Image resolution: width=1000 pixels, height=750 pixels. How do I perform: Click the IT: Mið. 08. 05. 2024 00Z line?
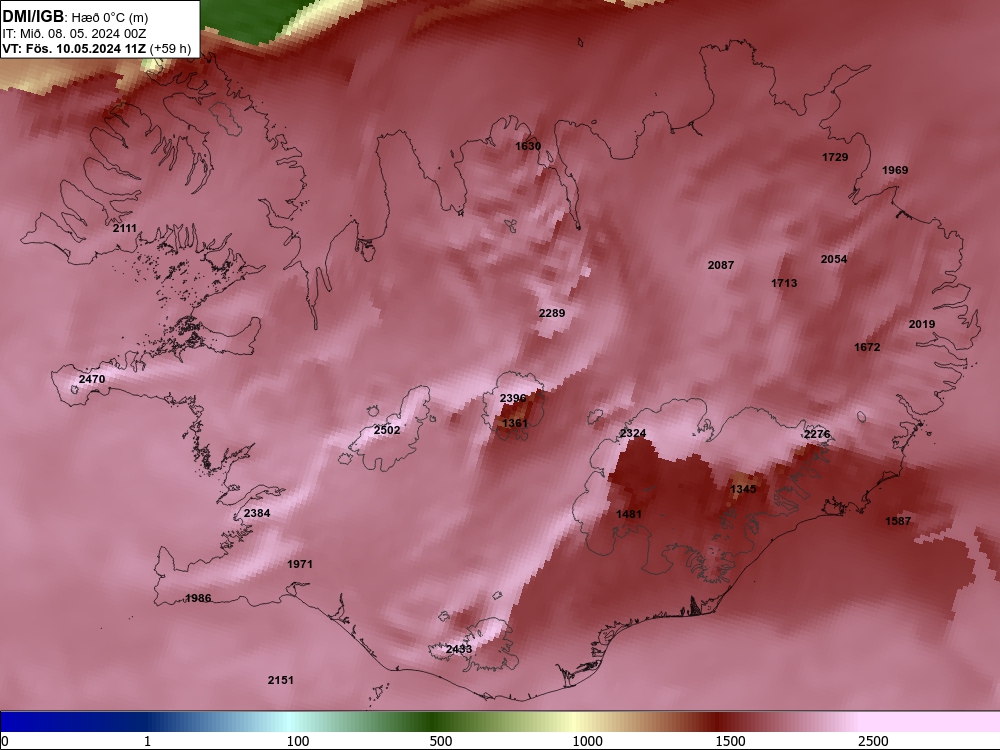74,34
